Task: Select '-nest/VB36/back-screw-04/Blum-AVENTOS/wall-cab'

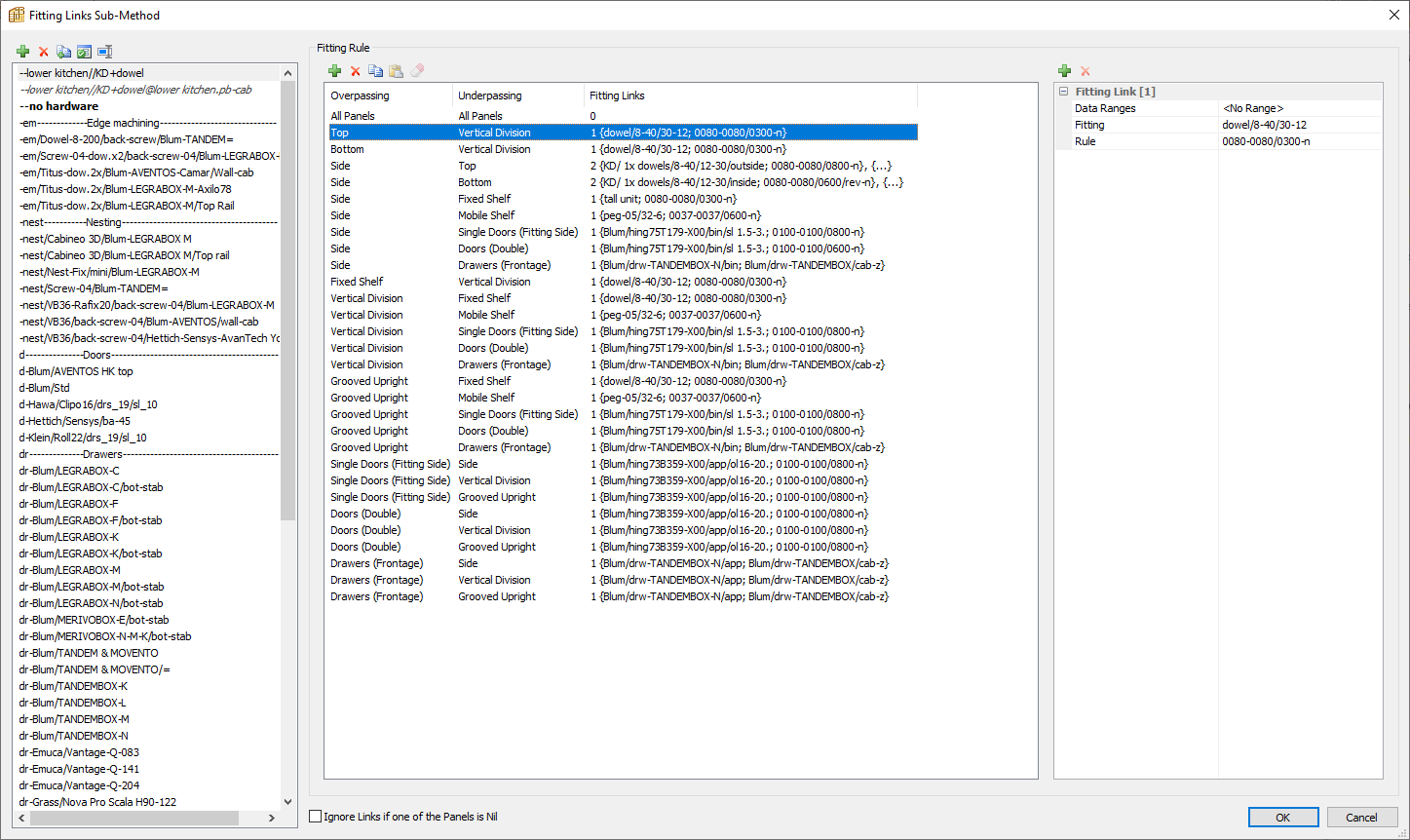Action: [148, 322]
